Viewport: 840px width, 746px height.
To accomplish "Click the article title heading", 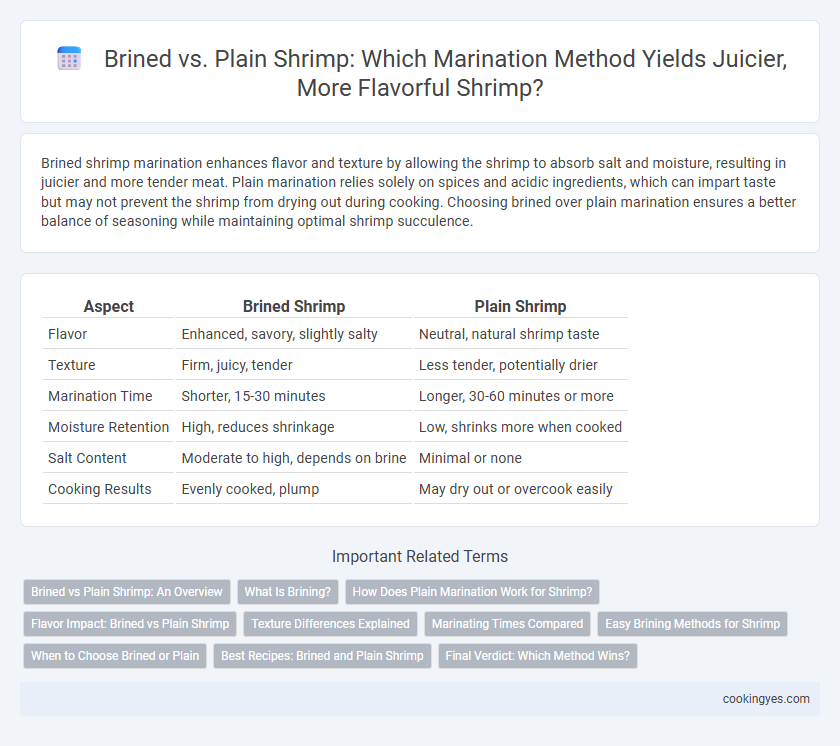I will [x=445, y=73].
